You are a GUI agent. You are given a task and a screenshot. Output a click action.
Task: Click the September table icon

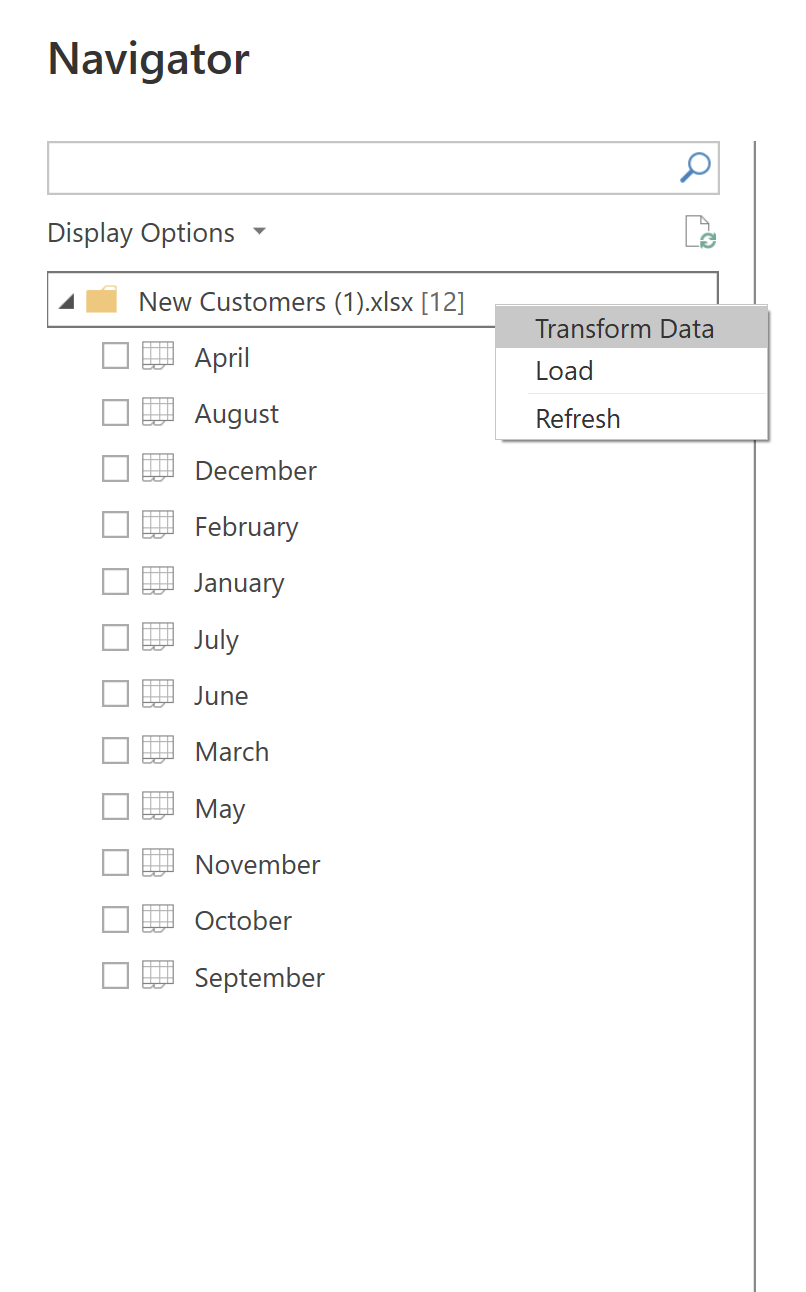point(158,976)
